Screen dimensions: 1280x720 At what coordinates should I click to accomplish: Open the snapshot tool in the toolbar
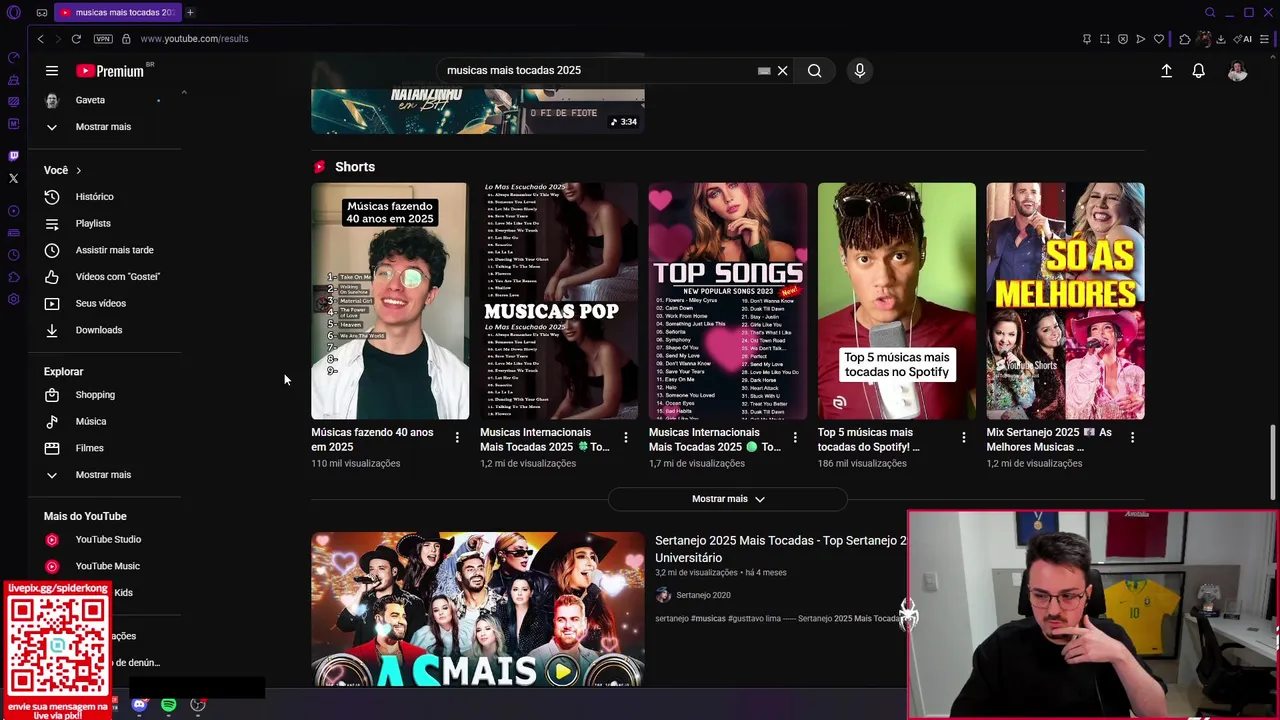(x=1105, y=39)
